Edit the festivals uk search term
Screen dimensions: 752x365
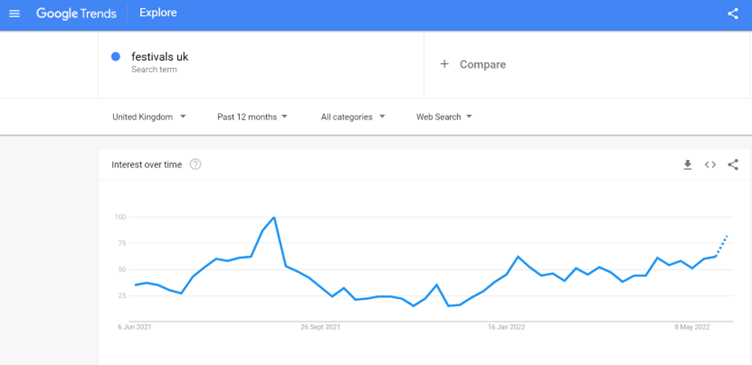[x=160, y=57]
